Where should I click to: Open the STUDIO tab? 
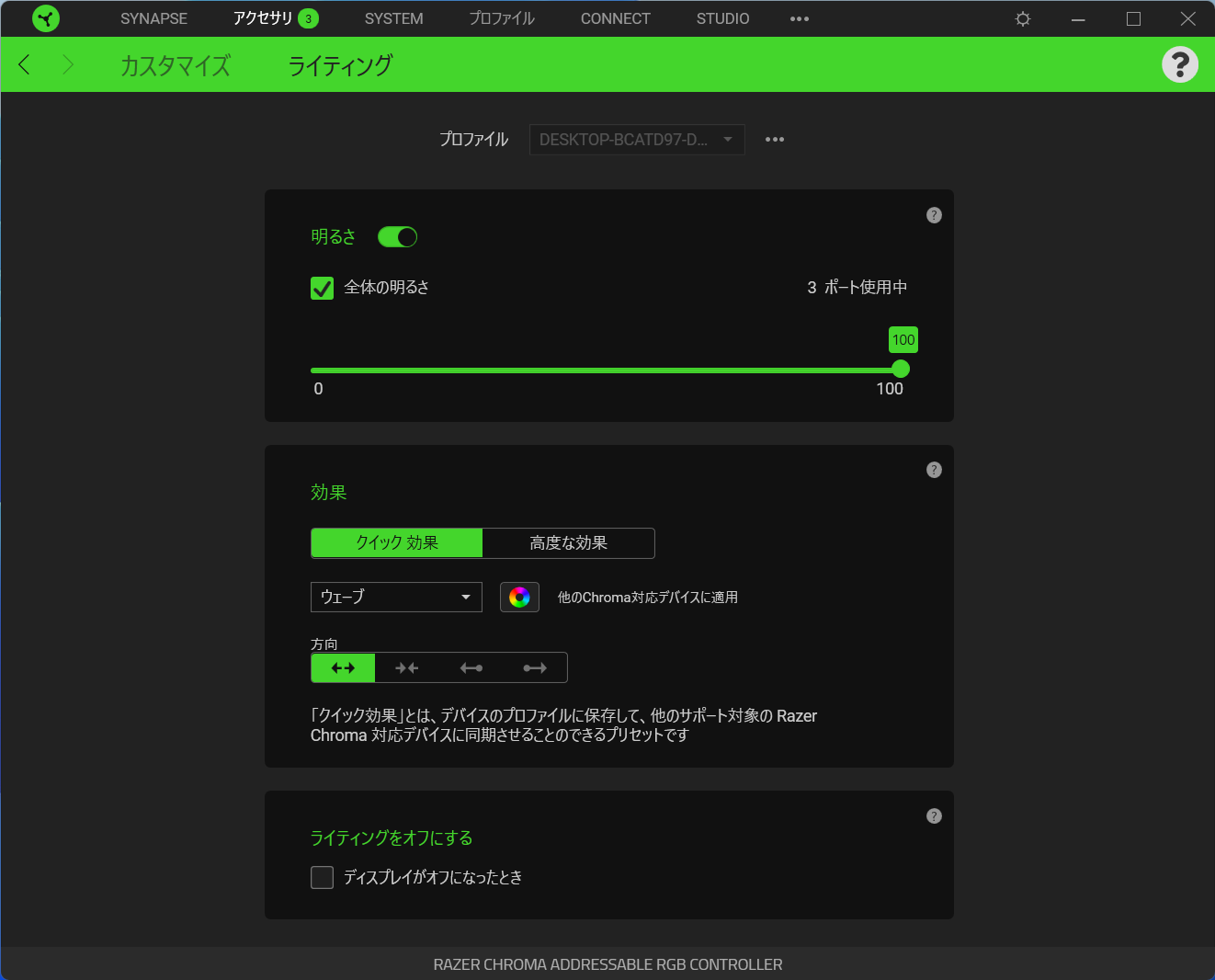point(722,18)
